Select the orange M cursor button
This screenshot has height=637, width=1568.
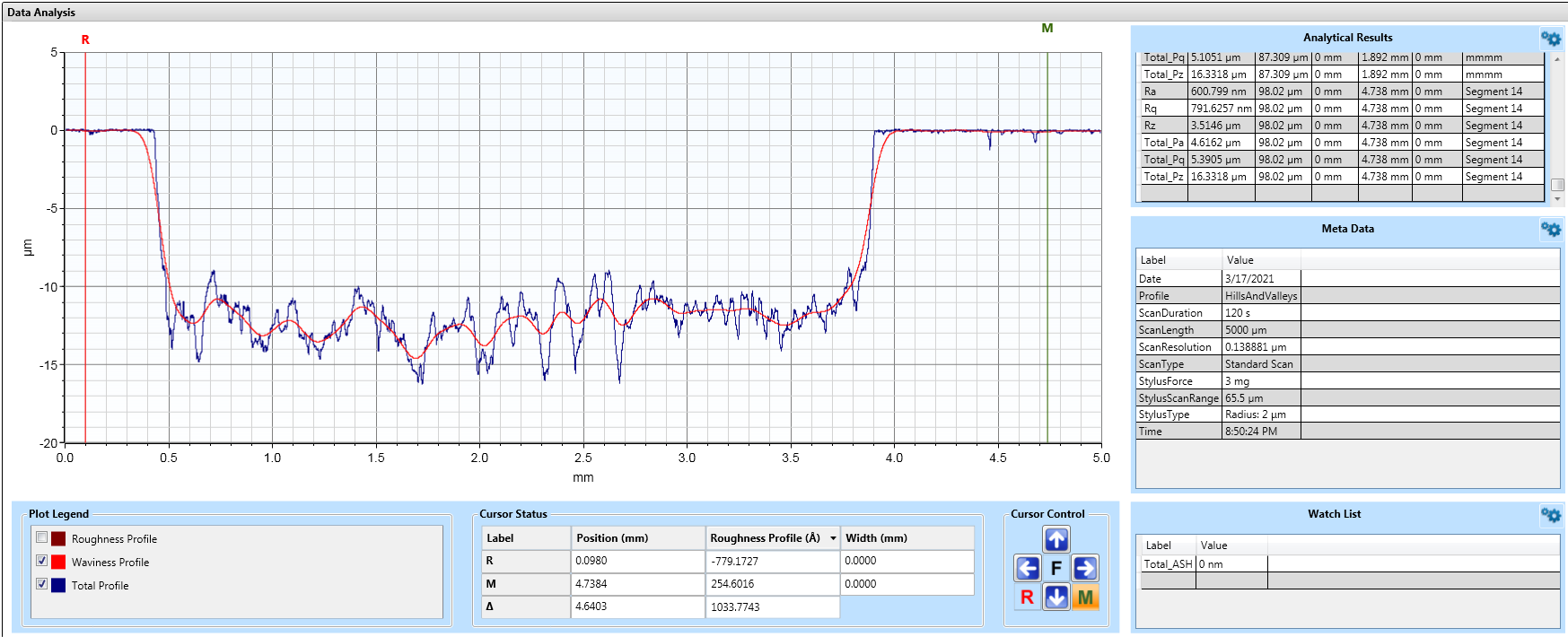1085,597
